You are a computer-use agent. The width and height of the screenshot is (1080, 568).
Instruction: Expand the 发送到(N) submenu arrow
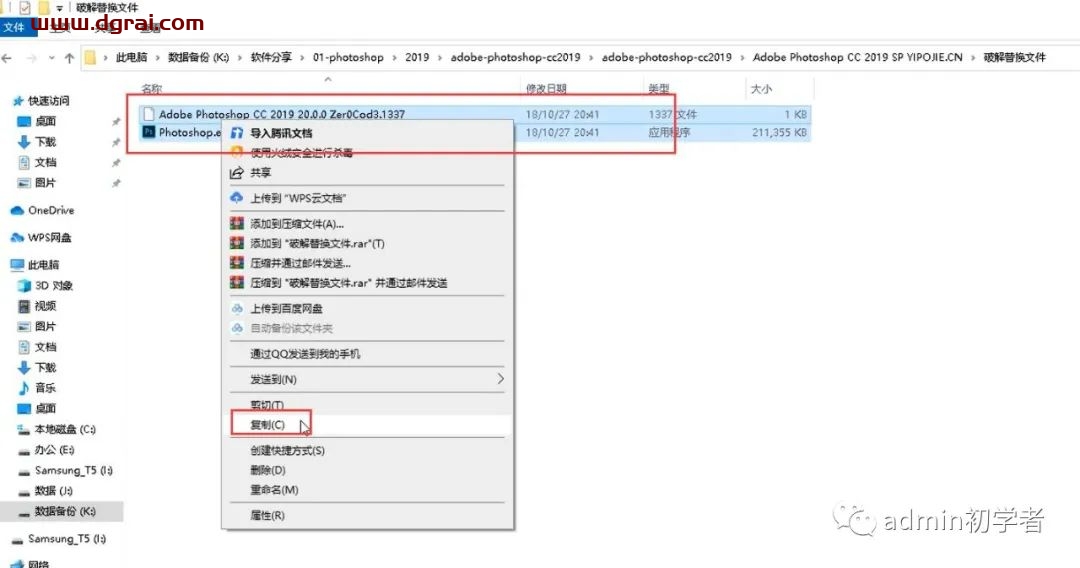click(x=500, y=379)
